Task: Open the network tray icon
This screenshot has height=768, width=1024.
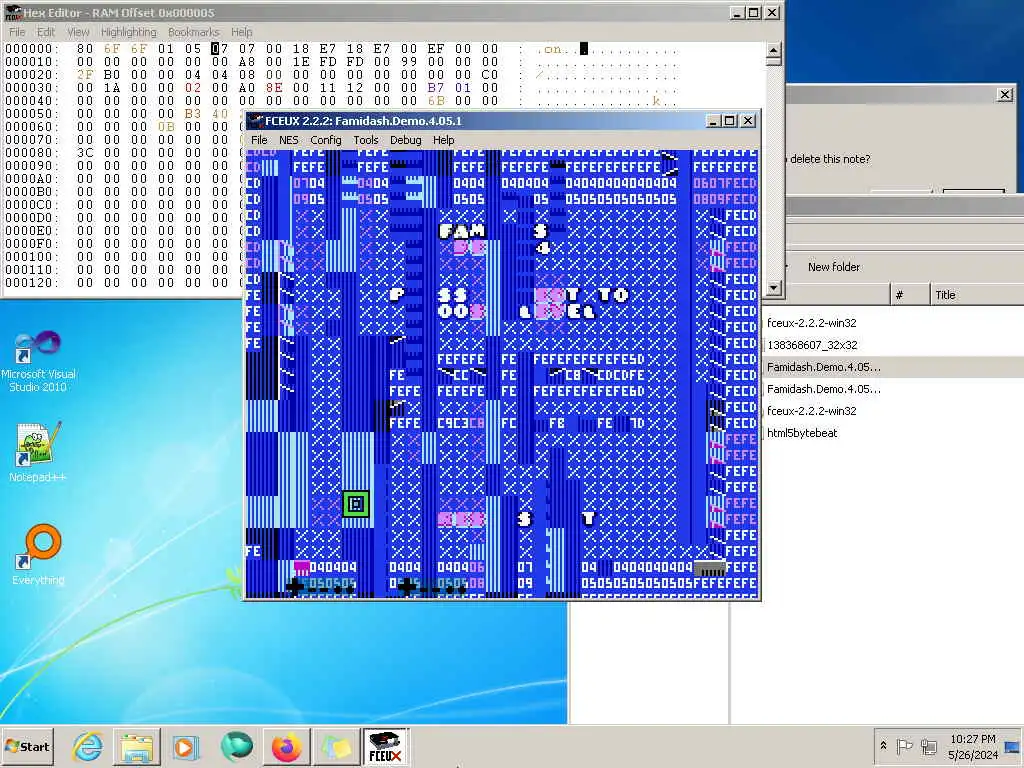Action: [x=929, y=746]
